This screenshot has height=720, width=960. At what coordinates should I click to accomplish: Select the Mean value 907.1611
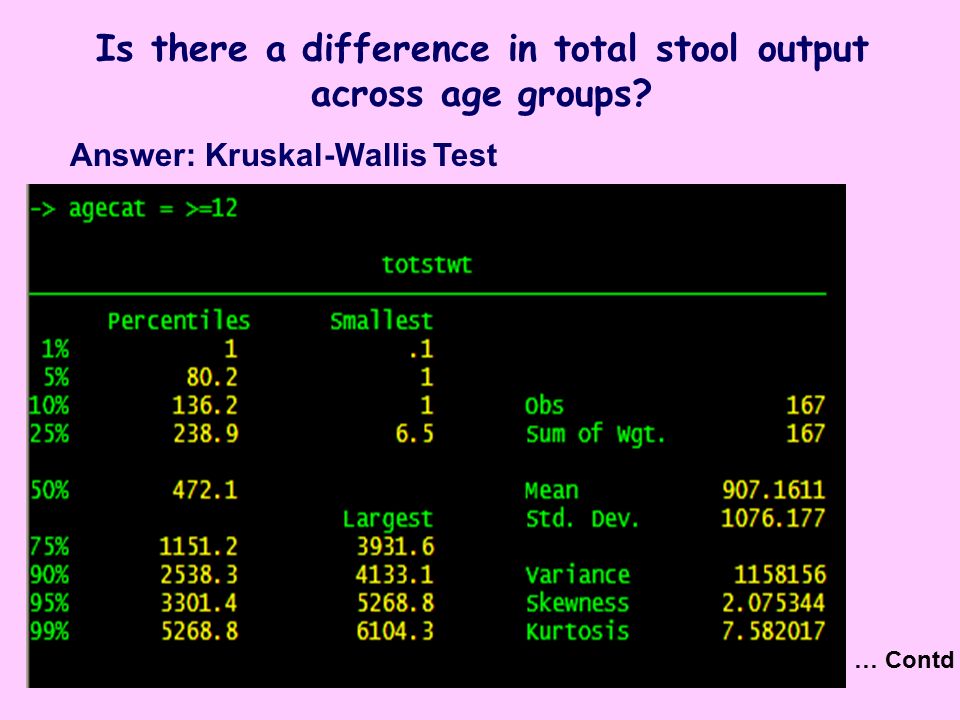click(x=774, y=490)
